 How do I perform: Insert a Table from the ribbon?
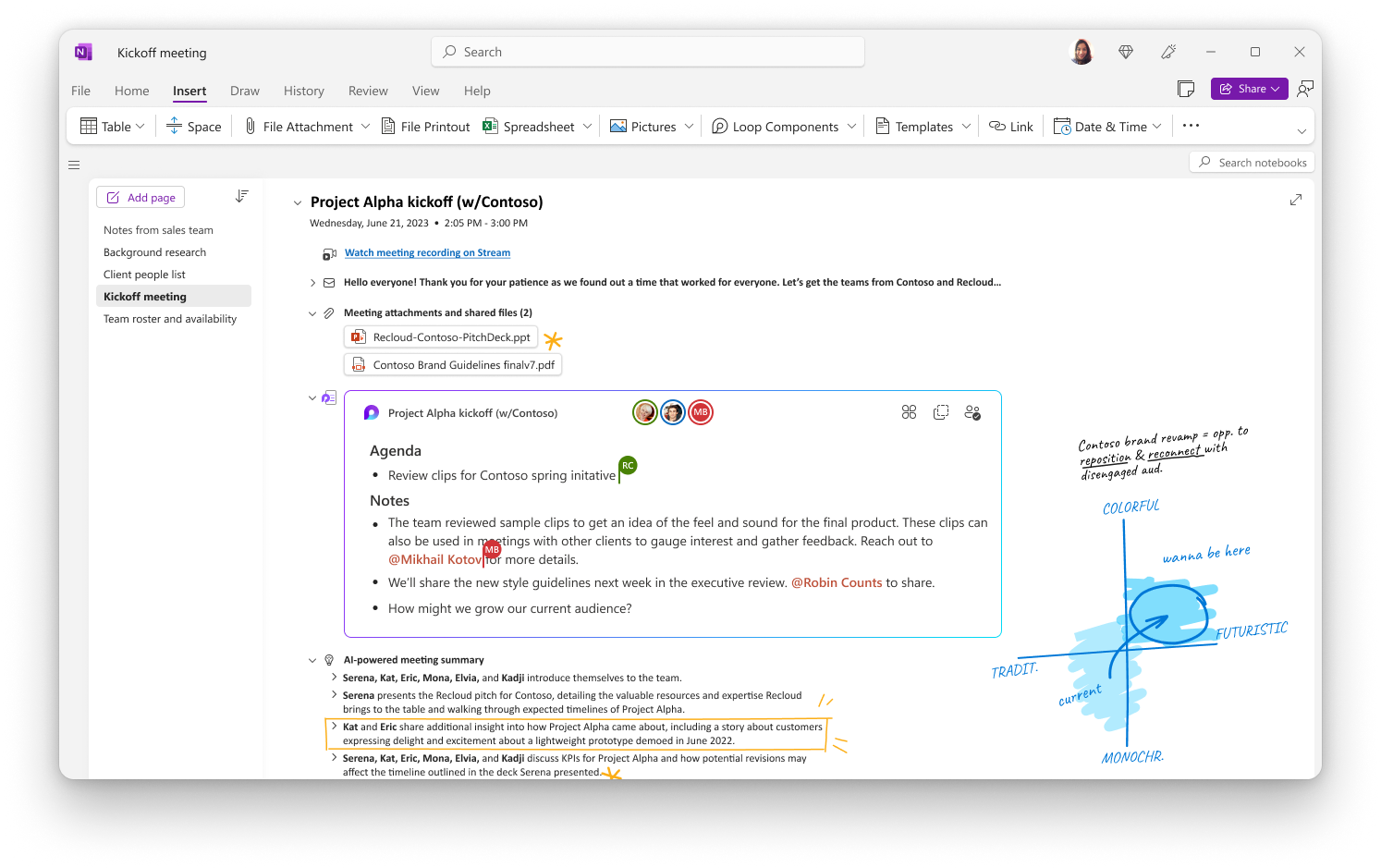pyautogui.click(x=110, y=126)
